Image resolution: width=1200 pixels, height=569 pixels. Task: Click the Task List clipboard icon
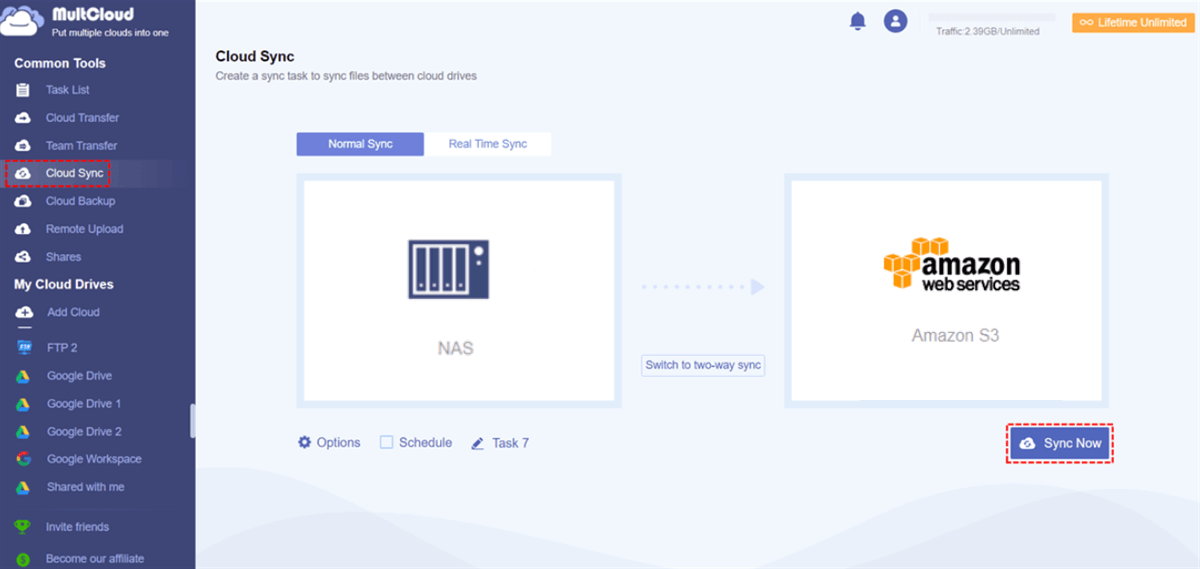click(24, 90)
